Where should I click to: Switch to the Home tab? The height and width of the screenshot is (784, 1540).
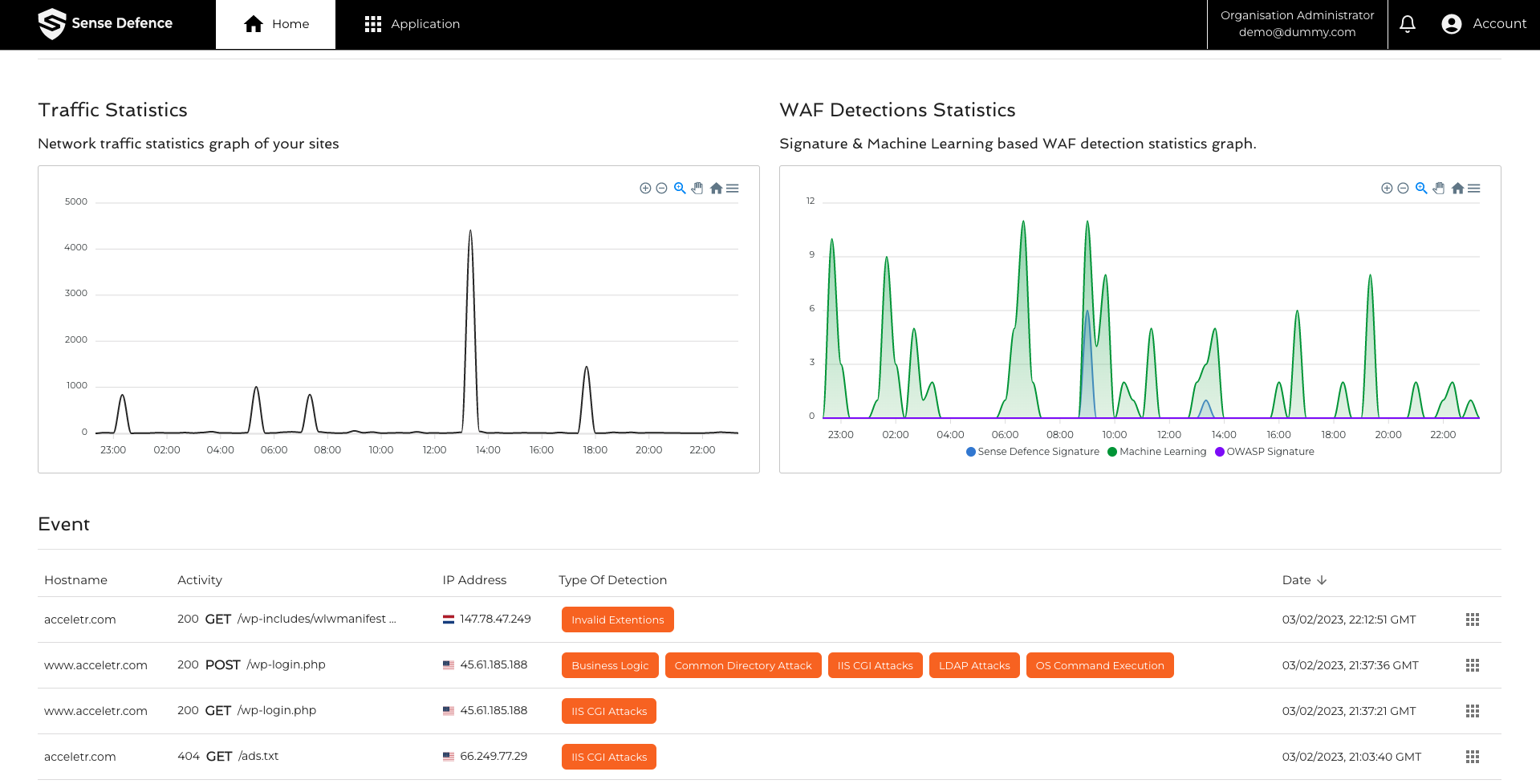[275, 24]
